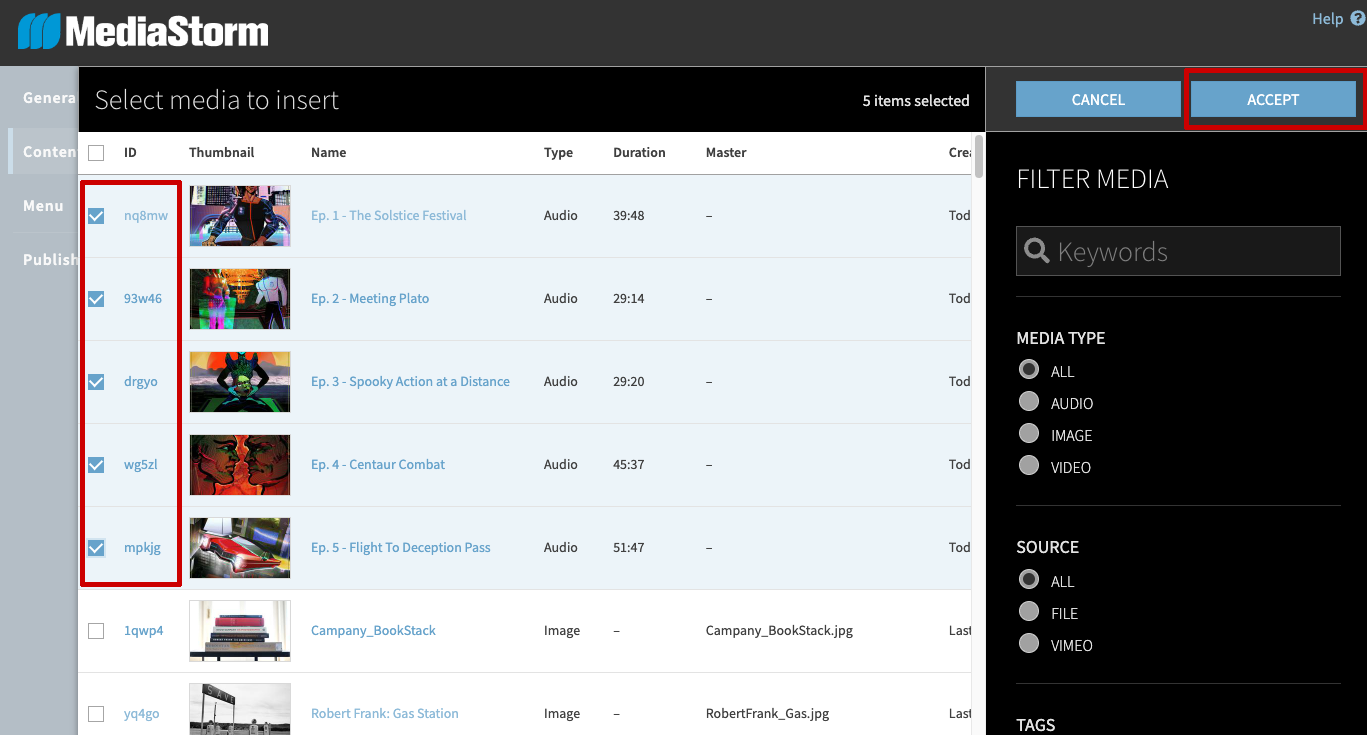This screenshot has width=1367, height=735.
Task: Toggle the select-all checkbox in header
Action: (x=96, y=153)
